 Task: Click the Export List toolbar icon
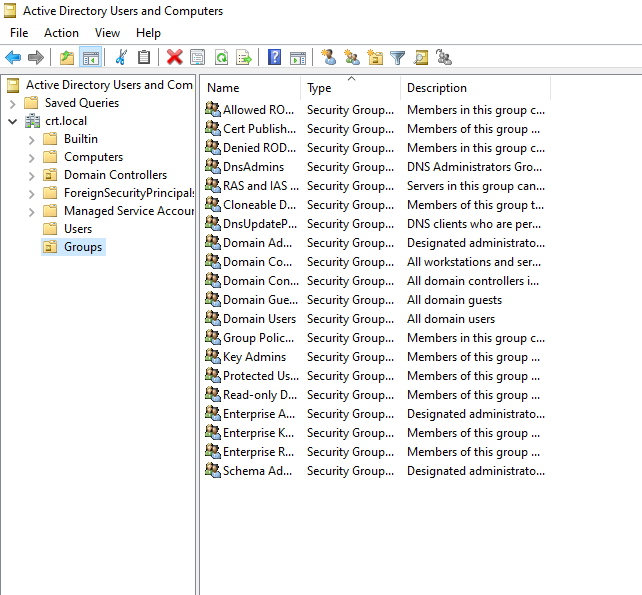(x=244, y=57)
